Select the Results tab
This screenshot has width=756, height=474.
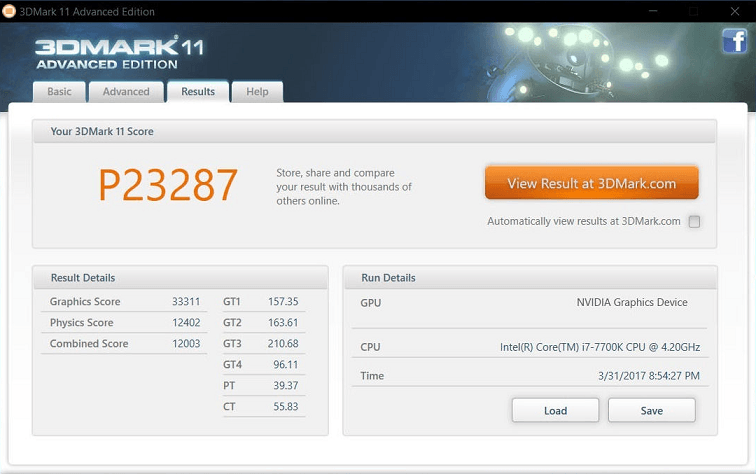click(x=198, y=92)
